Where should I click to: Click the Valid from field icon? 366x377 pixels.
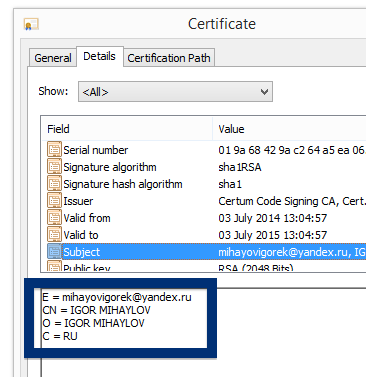click(54, 218)
